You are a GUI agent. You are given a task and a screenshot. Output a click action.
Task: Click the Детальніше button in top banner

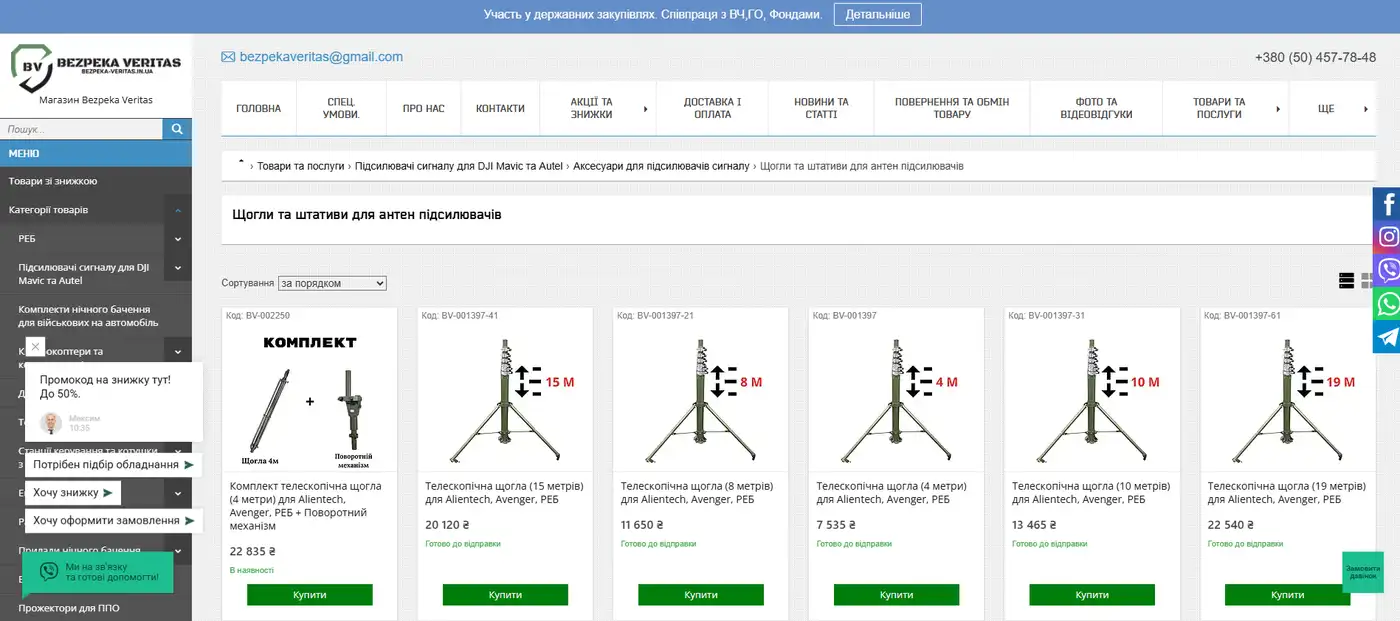[x=878, y=15]
